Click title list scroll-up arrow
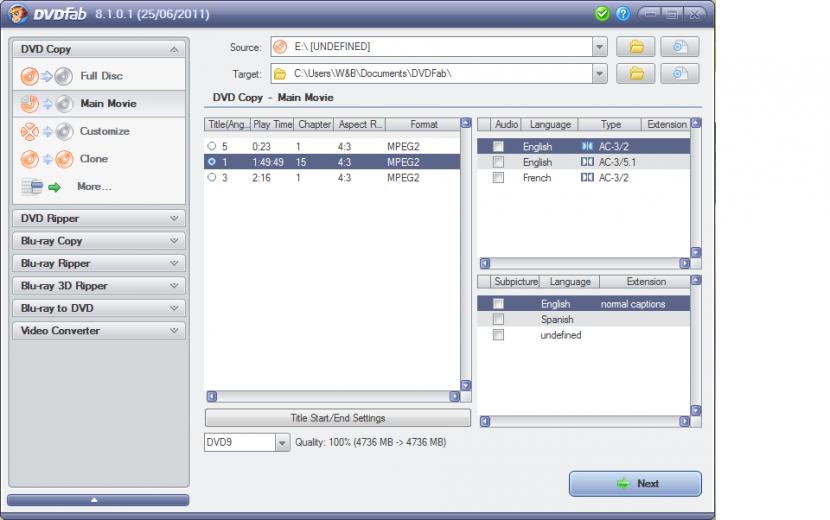 click(x=466, y=123)
